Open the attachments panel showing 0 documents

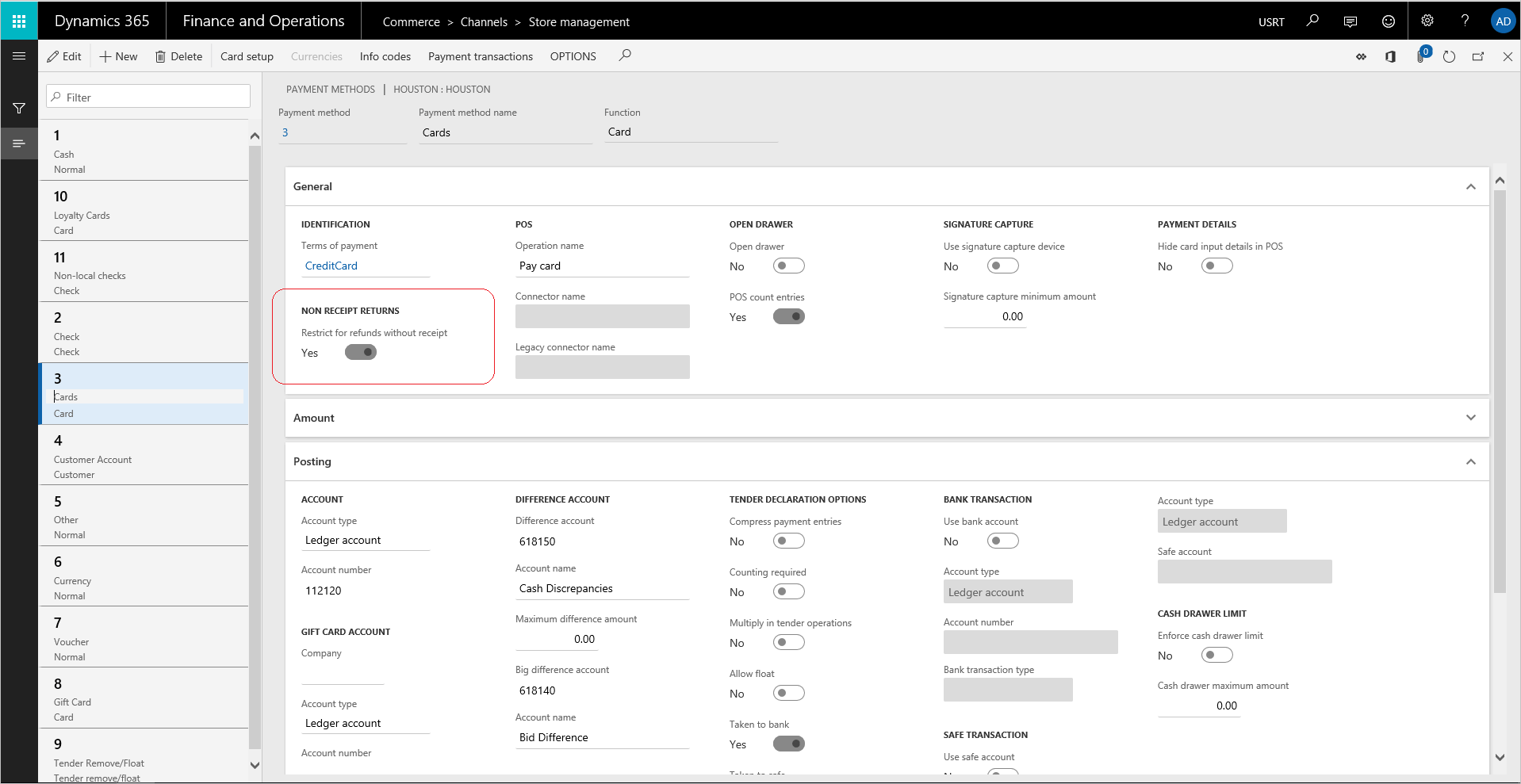coord(1420,56)
